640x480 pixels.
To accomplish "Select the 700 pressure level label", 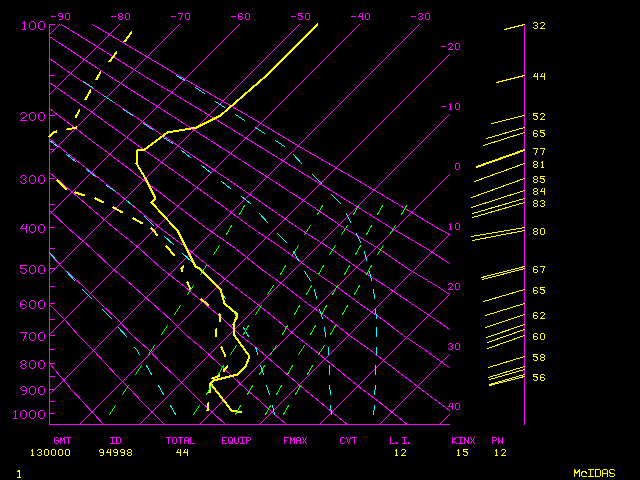I will click(x=33, y=338).
